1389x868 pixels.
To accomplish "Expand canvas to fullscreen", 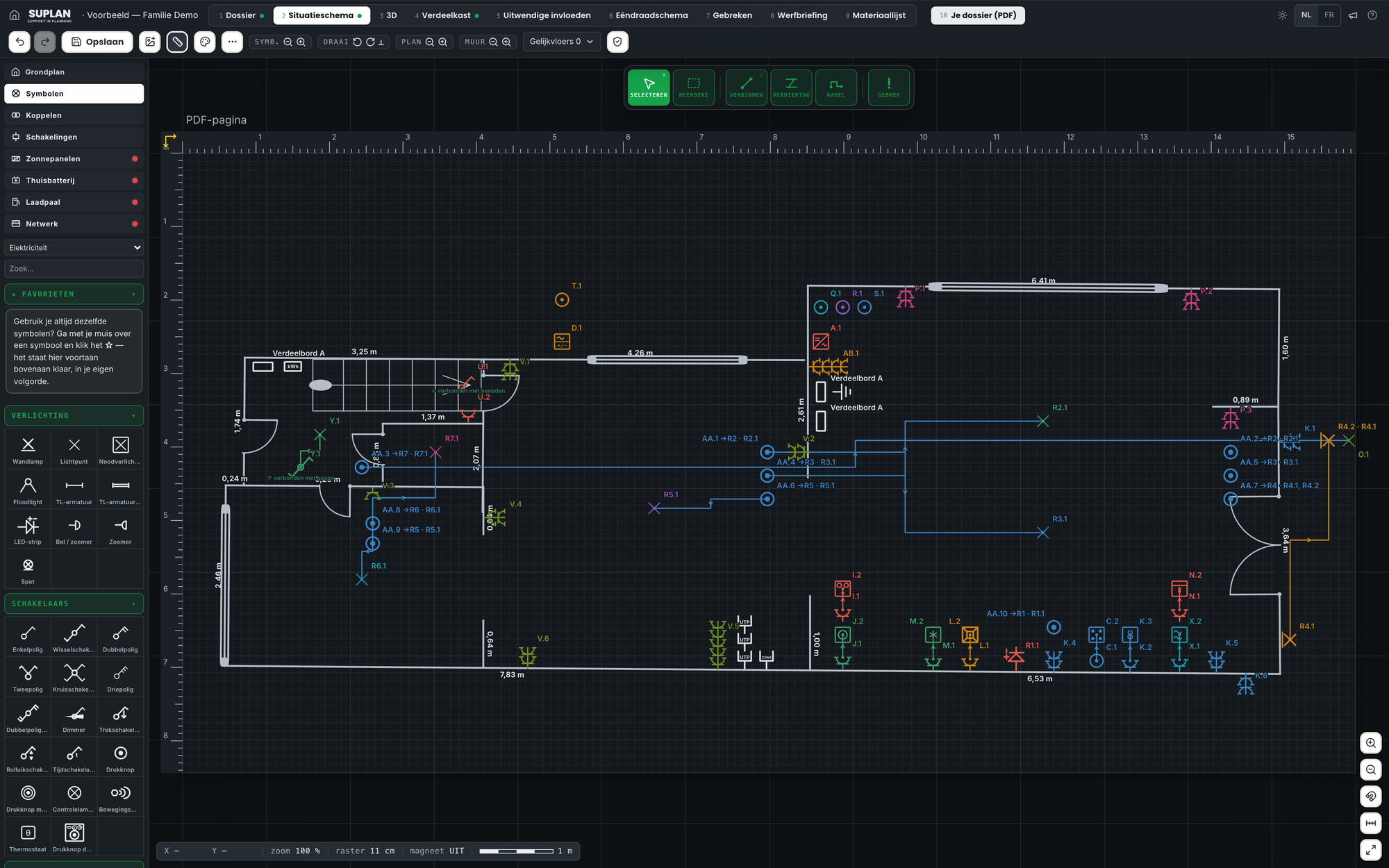I will coord(1370,849).
